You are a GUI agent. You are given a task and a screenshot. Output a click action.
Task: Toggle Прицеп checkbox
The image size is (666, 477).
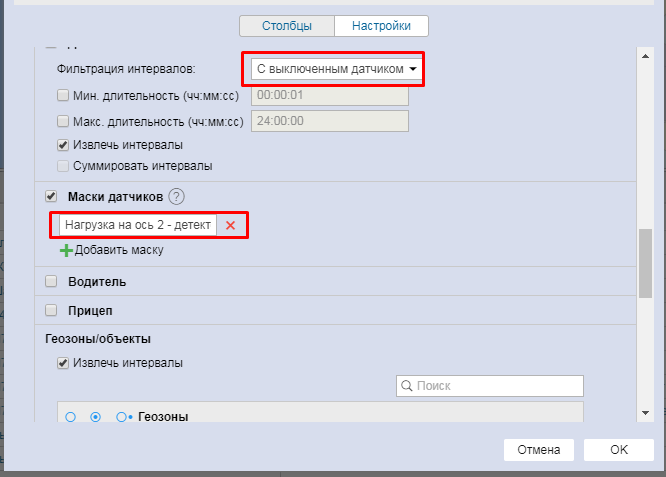pos(52,310)
